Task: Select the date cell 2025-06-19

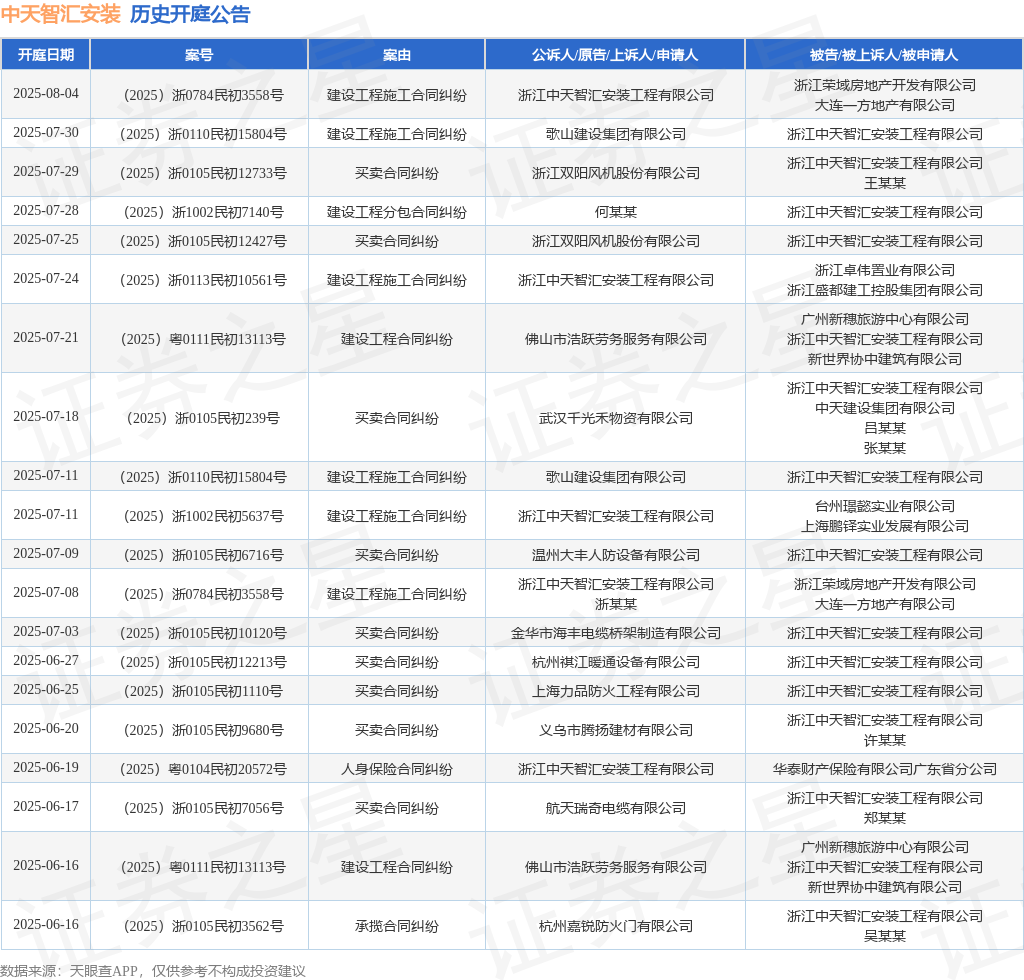Action: [46, 768]
